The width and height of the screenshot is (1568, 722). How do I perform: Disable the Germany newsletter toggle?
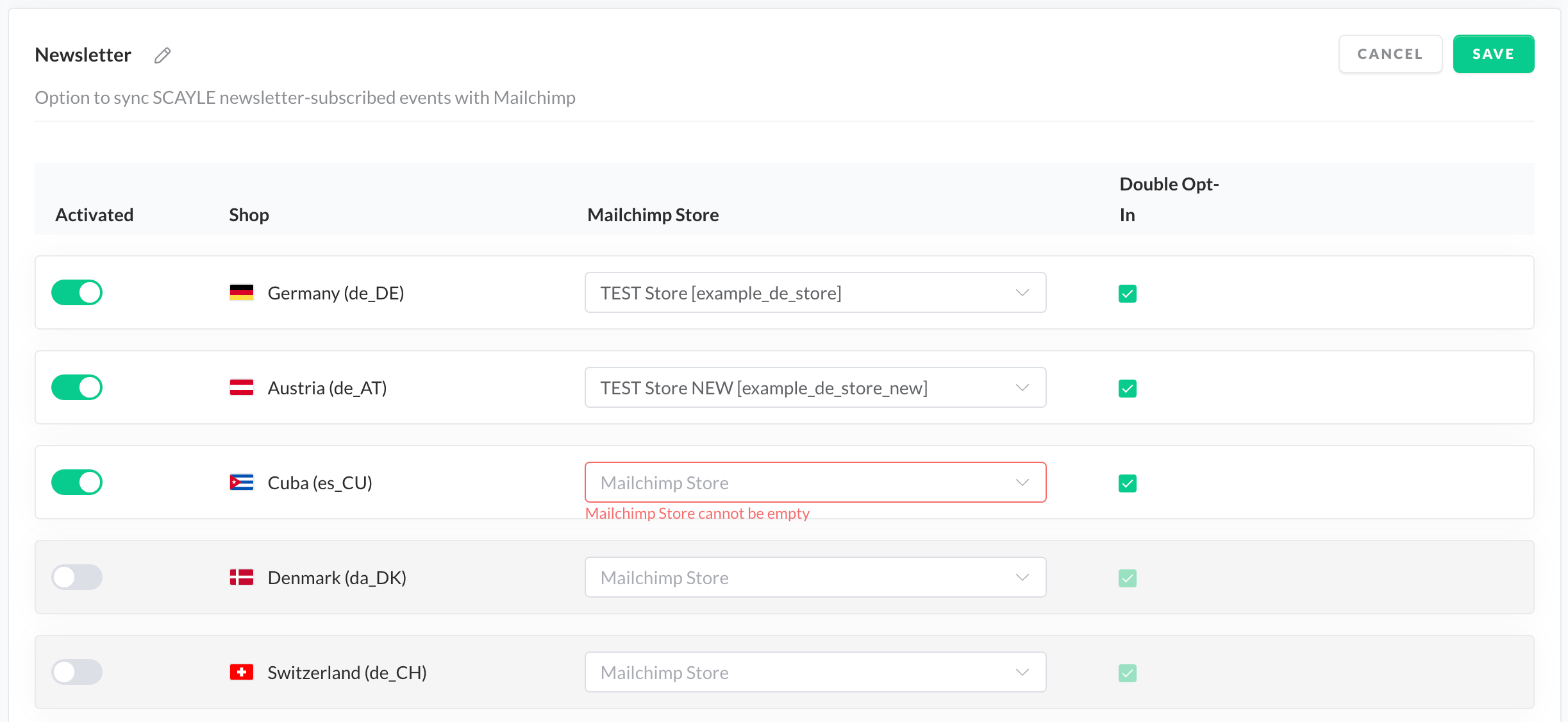tap(77, 292)
